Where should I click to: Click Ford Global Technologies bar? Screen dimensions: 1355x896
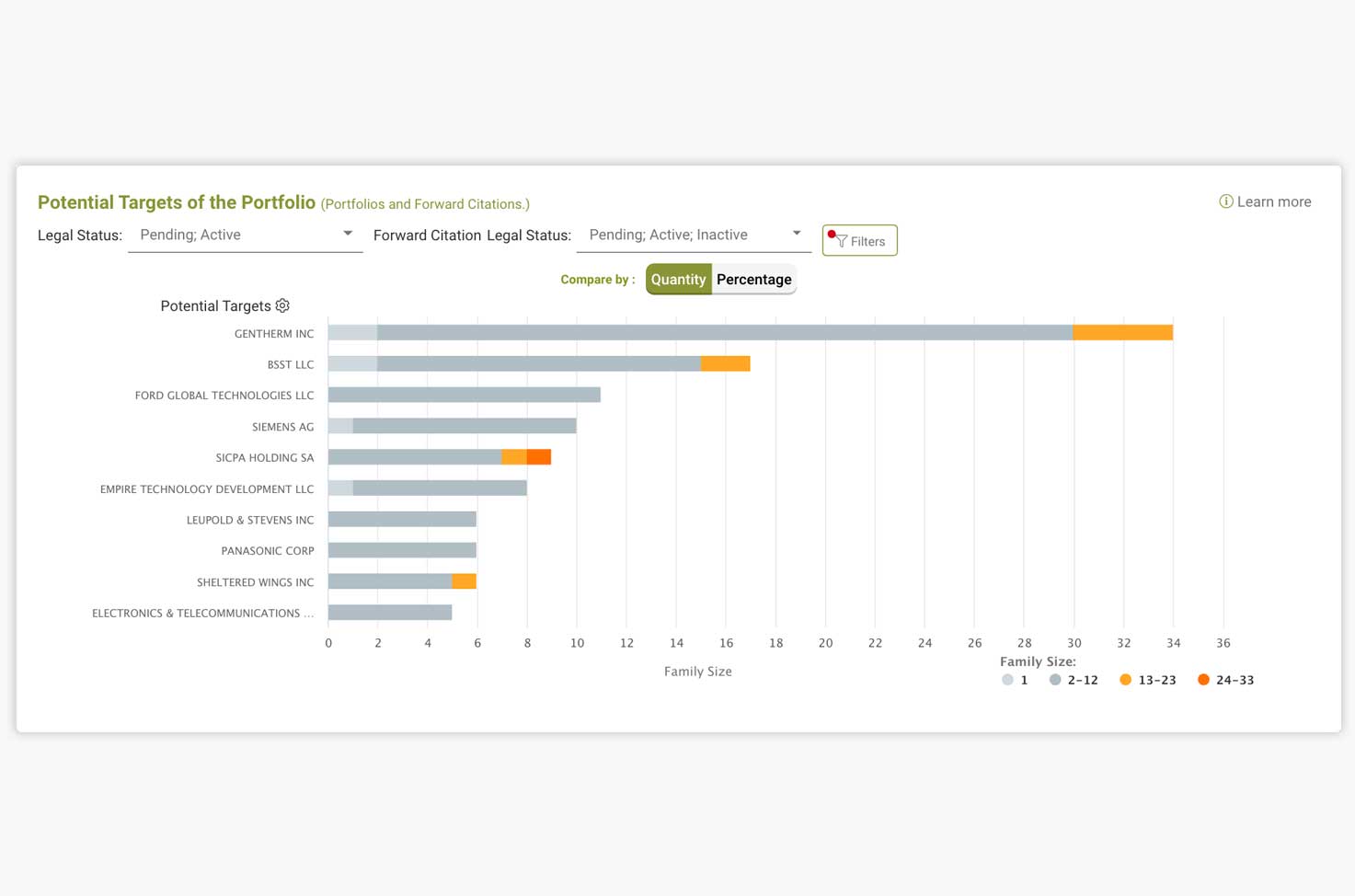tap(465, 395)
